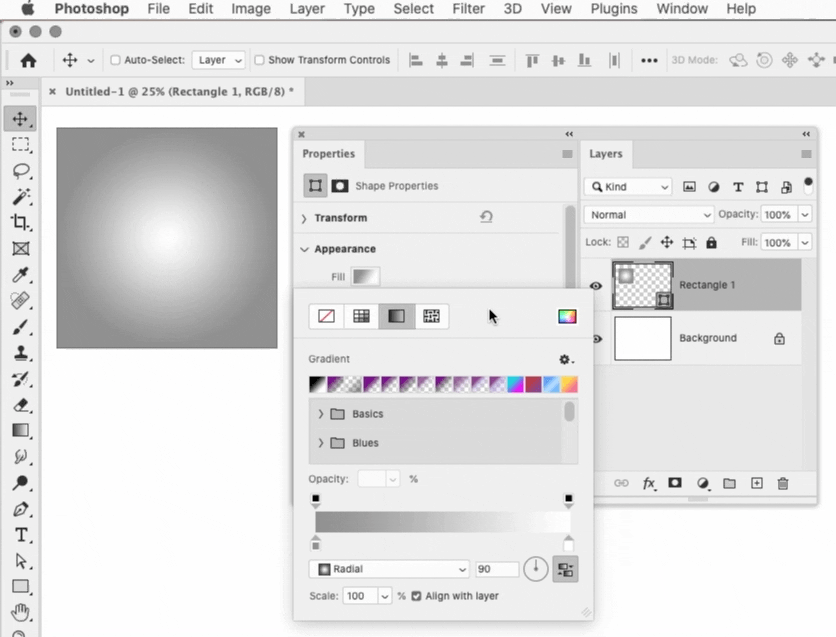Delete layer using the trash icon
Screen dimensions: 836x637
784,483
